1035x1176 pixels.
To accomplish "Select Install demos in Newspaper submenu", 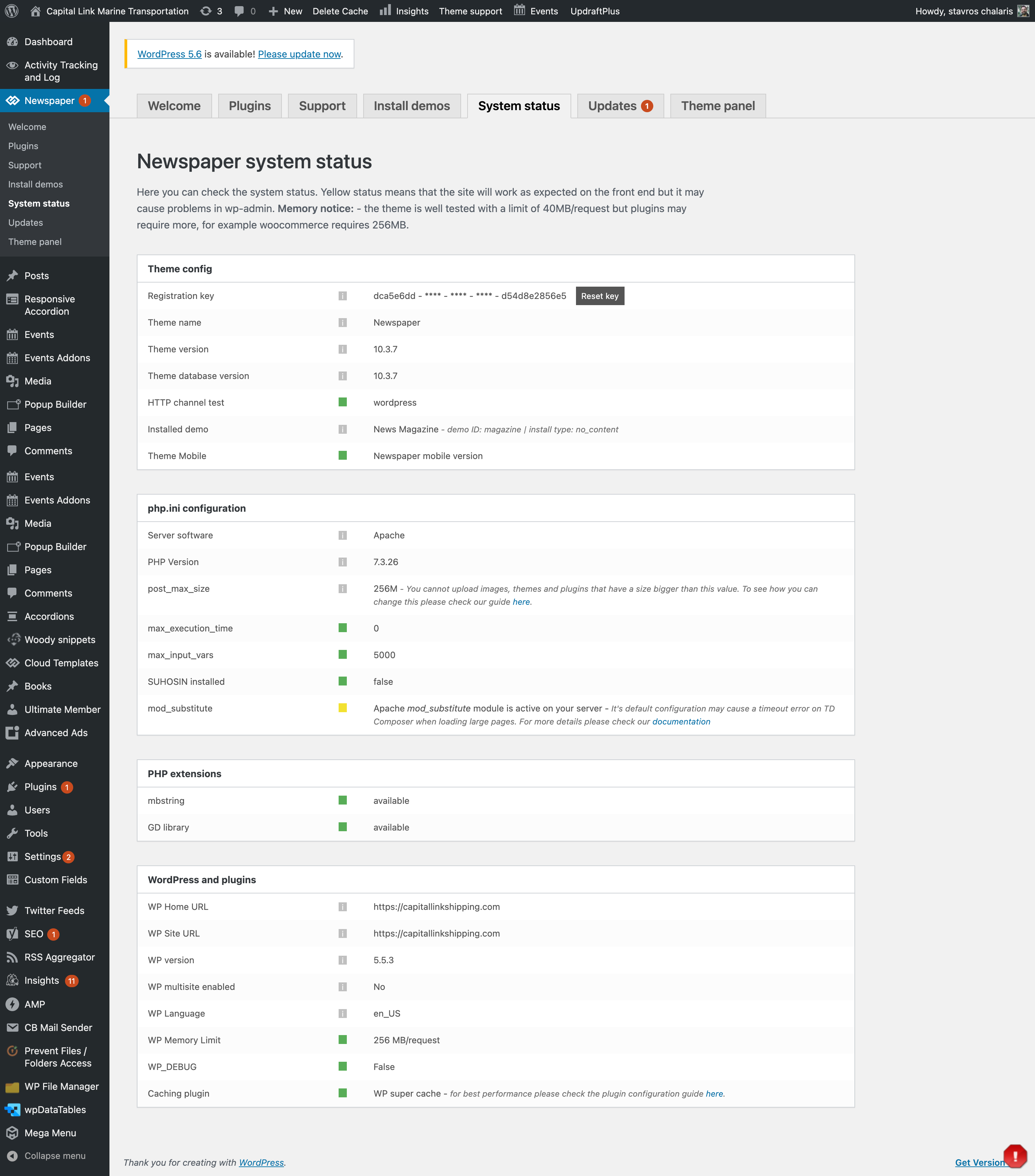I will (36, 184).
